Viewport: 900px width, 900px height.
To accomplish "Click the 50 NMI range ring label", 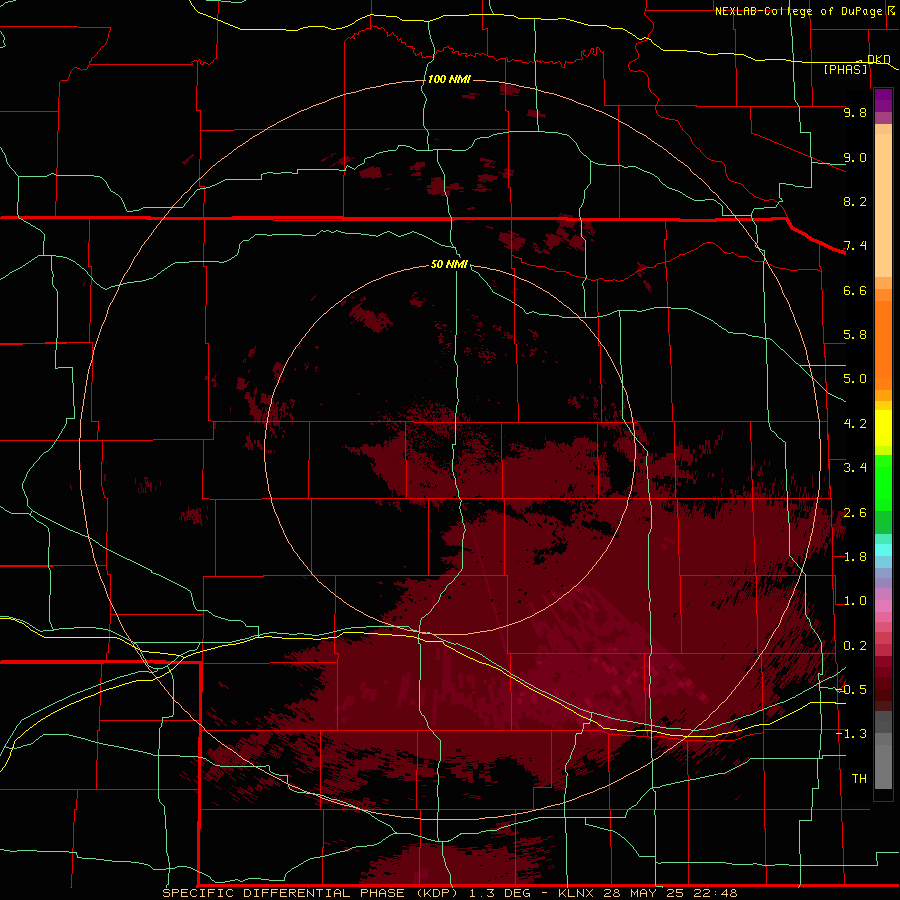I will tap(449, 264).
